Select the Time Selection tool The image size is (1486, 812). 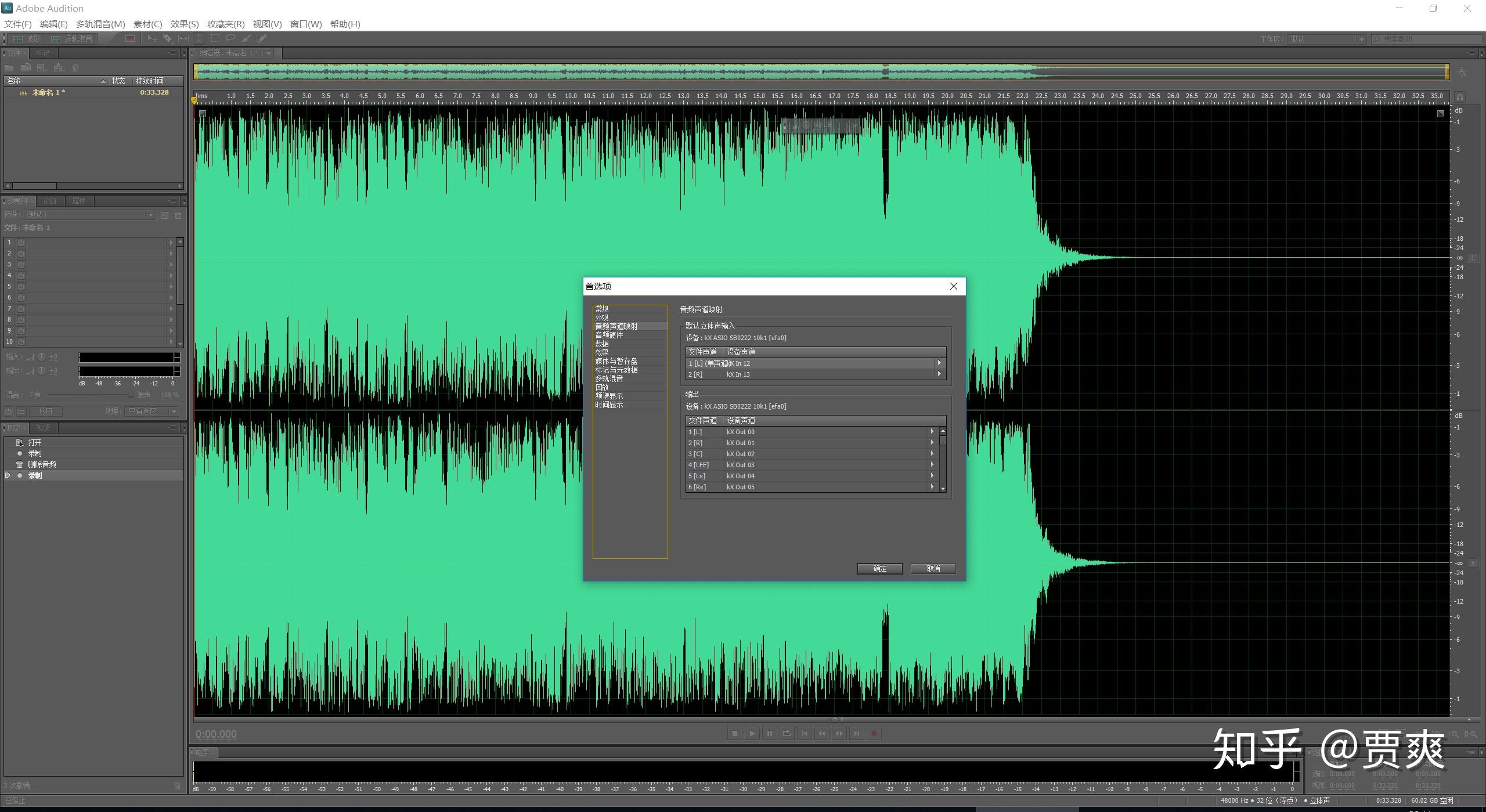(199, 38)
